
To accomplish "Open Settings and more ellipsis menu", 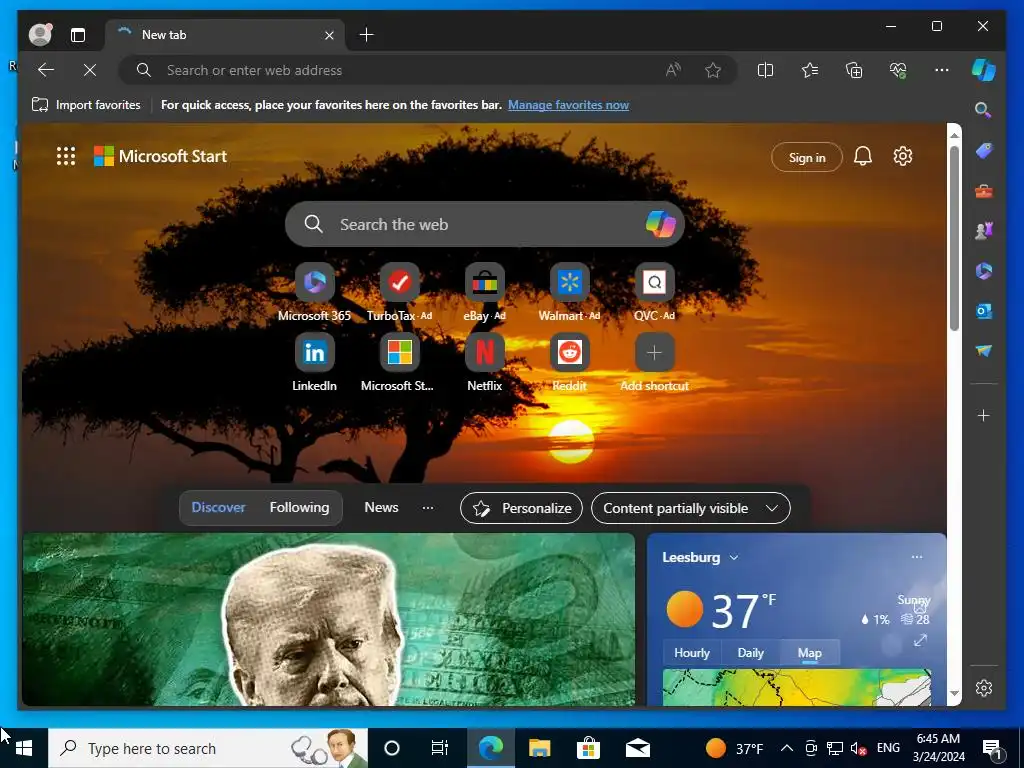I will 942,70.
